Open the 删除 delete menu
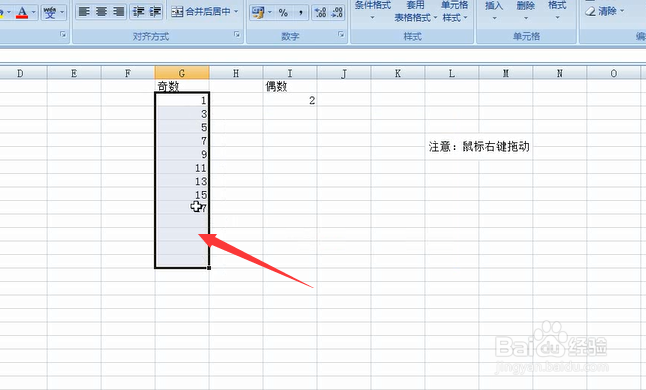This screenshot has width=646, height=390. click(526, 10)
